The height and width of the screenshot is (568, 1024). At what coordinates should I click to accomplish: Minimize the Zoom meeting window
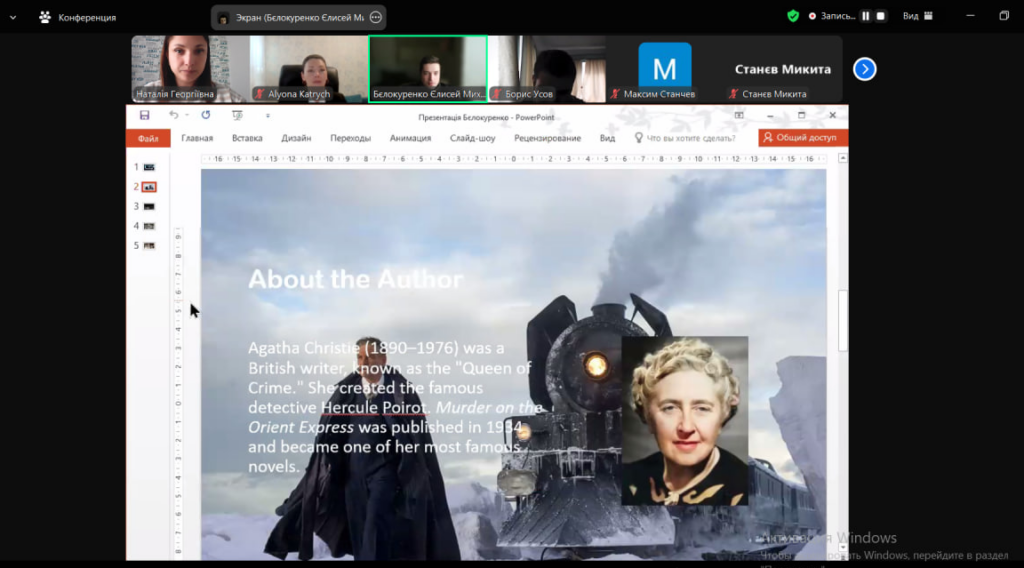[x=970, y=16]
